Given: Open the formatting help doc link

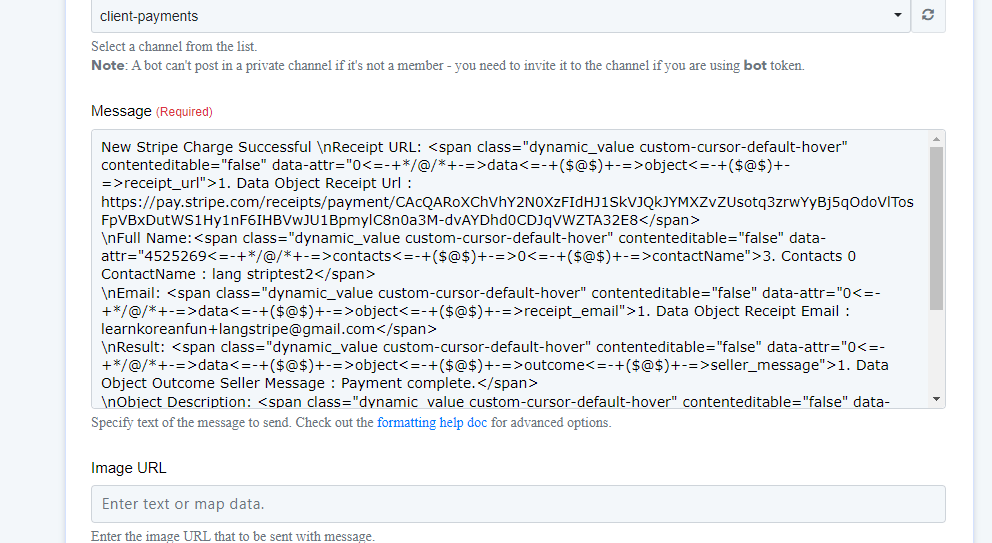Looking at the screenshot, I should (x=432, y=422).
